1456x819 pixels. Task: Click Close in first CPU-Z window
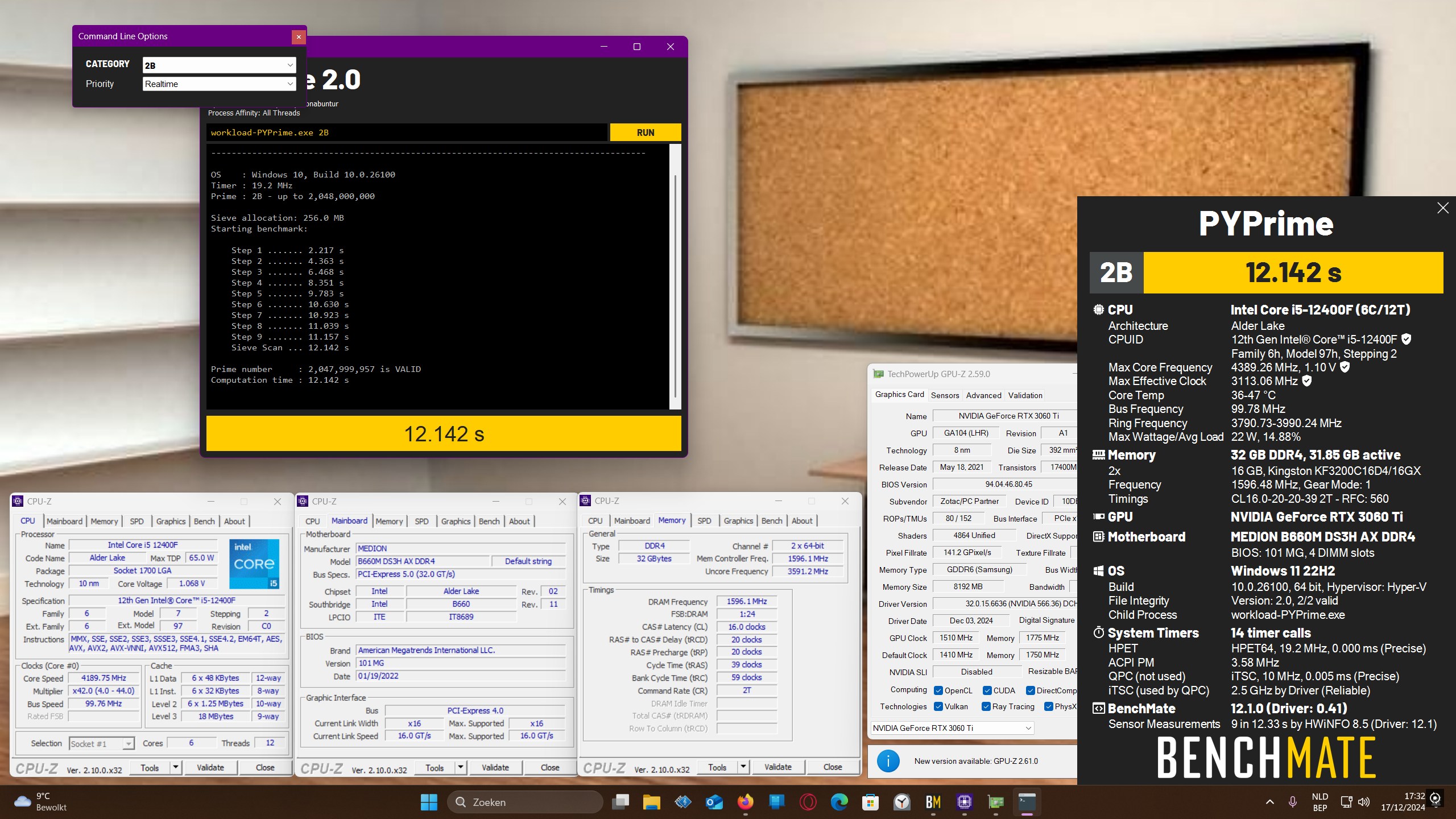click(x=265, y=767)
